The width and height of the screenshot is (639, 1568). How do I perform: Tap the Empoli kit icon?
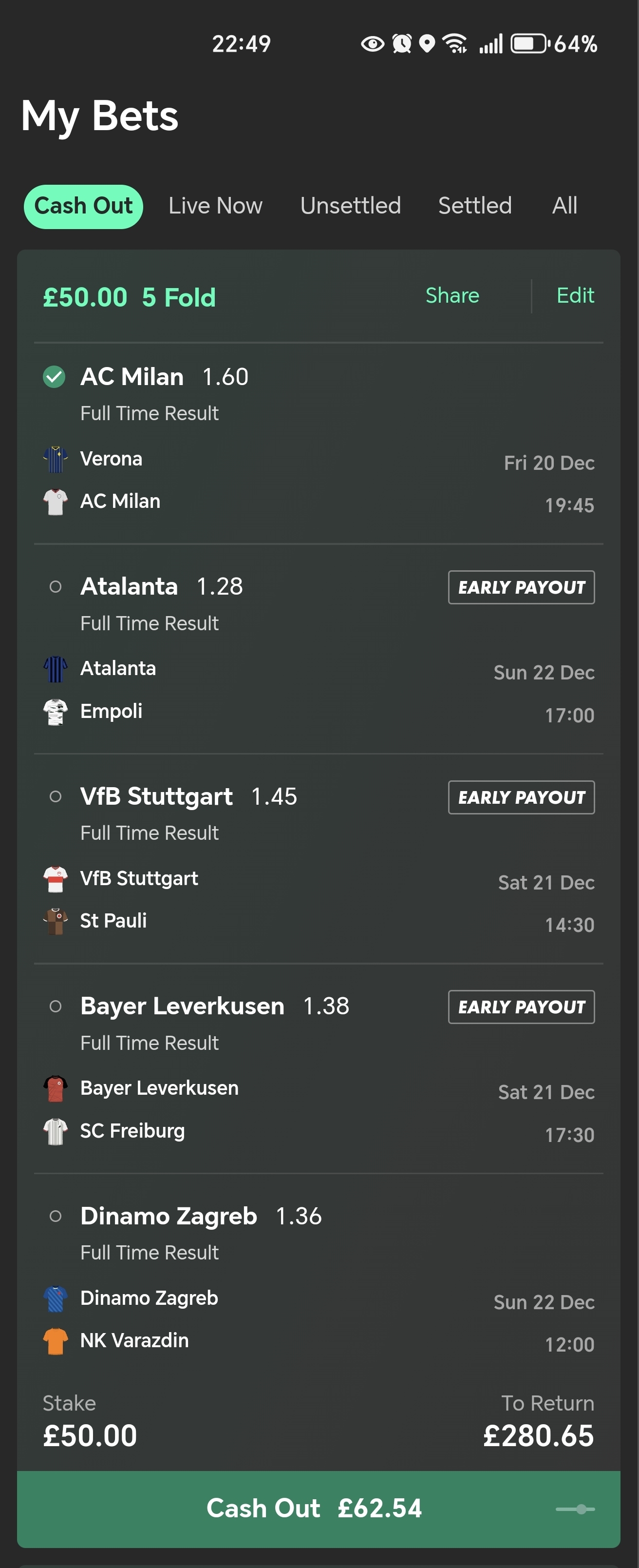pos(56,712)
